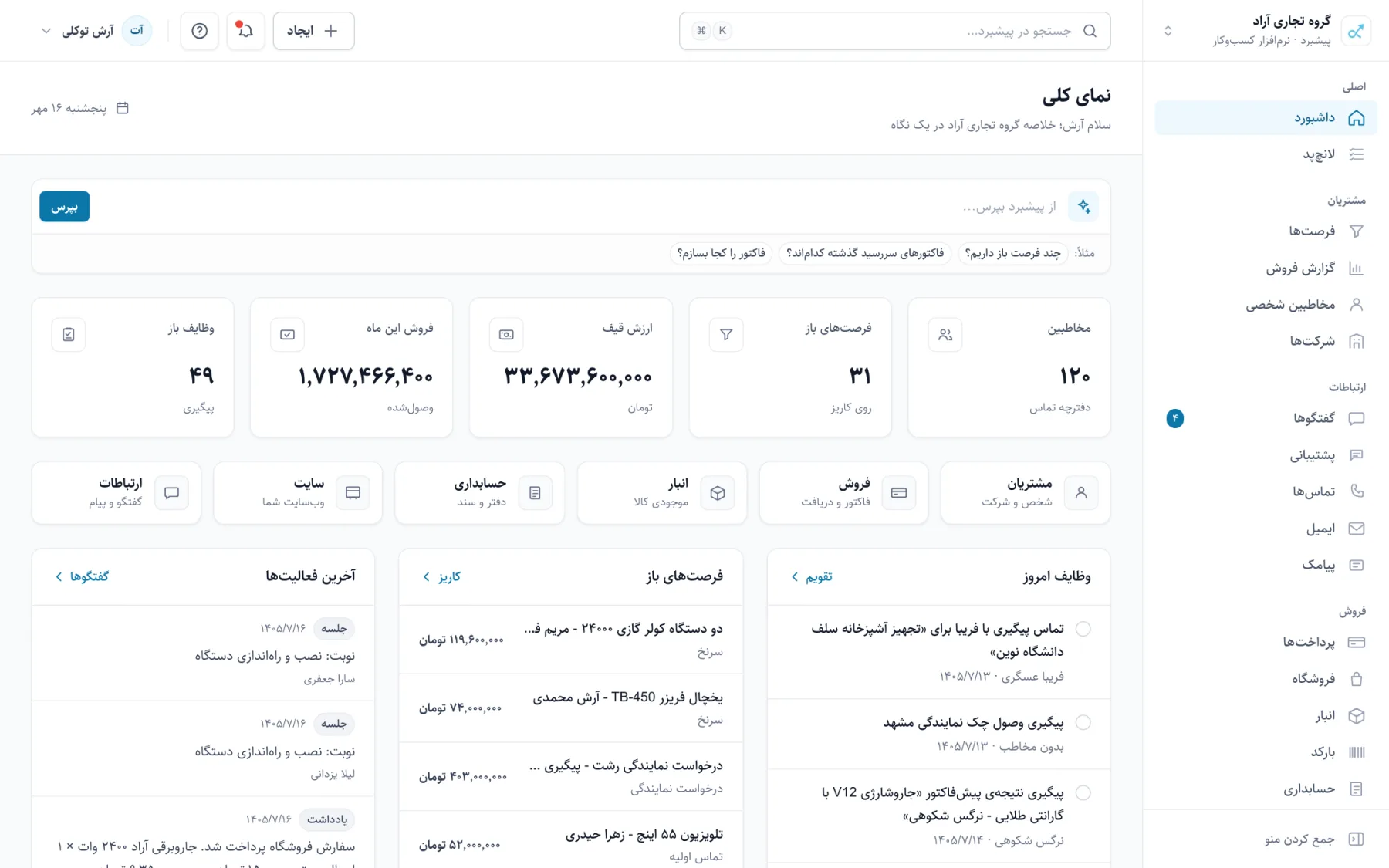
Task: Pick the suggestion چند فرصت باز داریم؟
Action: [1012, 254]
